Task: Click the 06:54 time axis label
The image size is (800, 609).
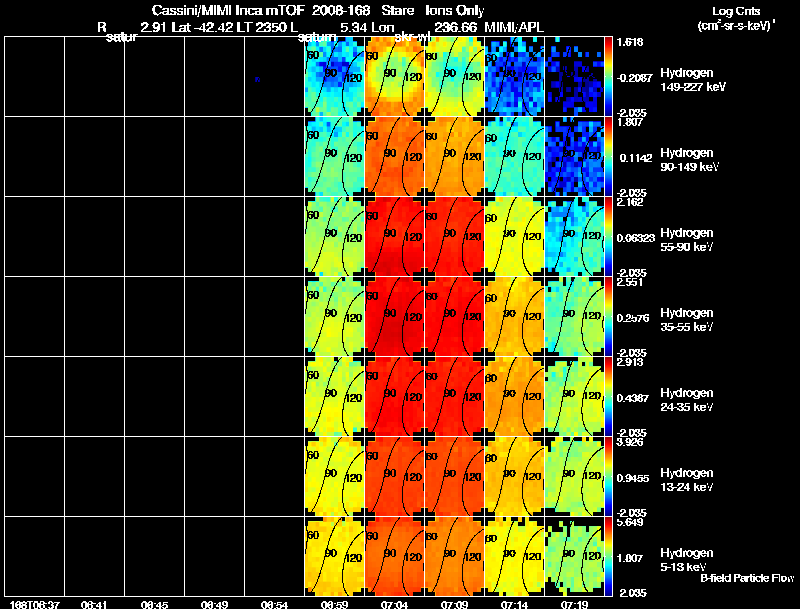Action: (274, 604)
